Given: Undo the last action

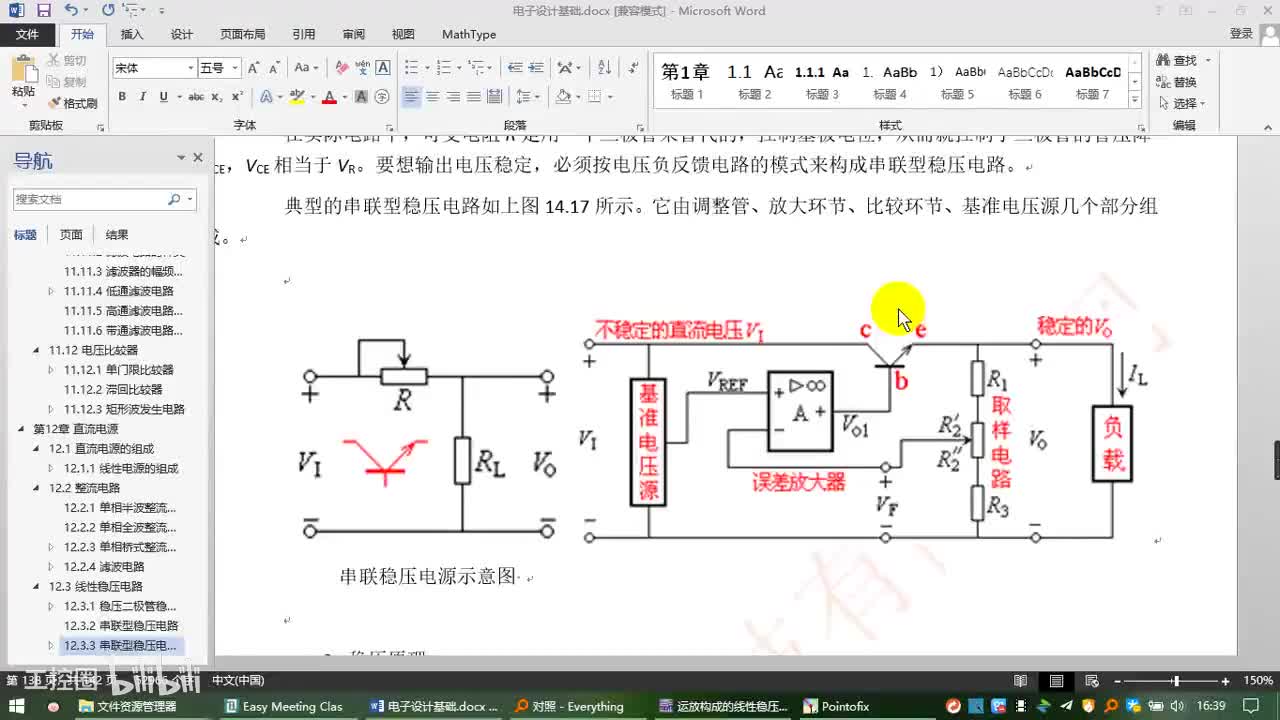Looking at the screenshot, I should click(70, 11).
